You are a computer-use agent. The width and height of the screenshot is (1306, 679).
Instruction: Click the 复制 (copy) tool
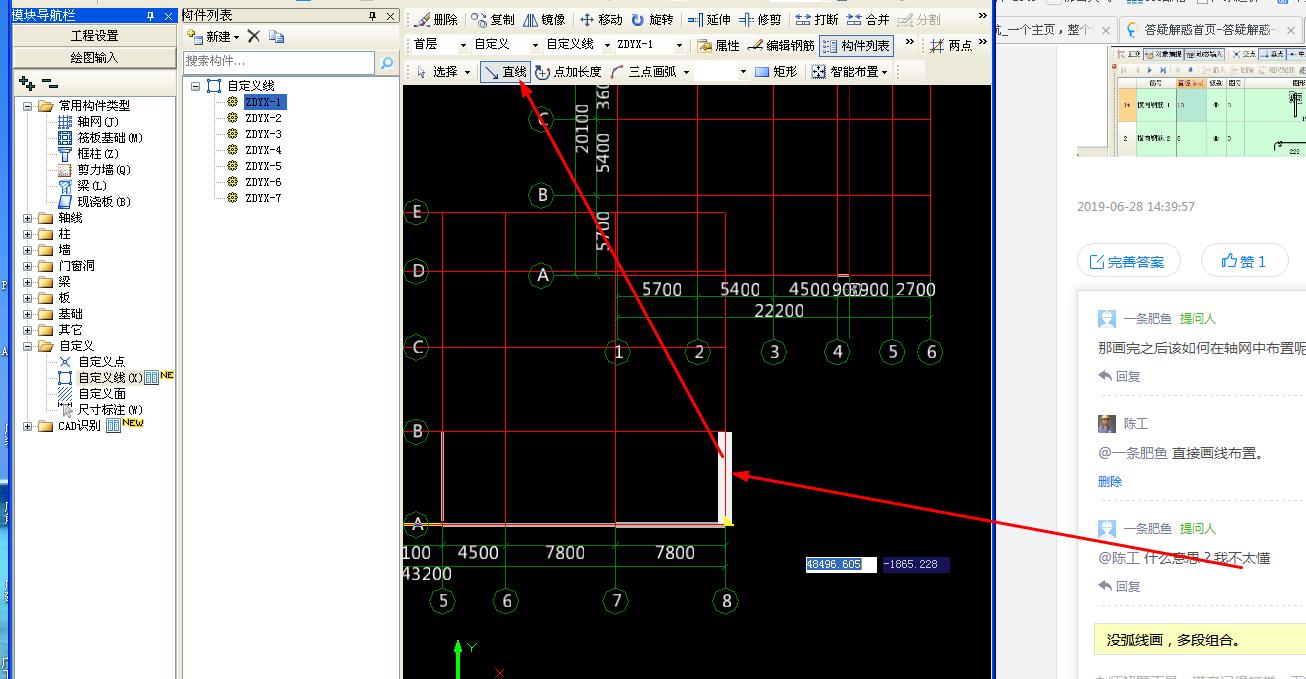(493, 20)
